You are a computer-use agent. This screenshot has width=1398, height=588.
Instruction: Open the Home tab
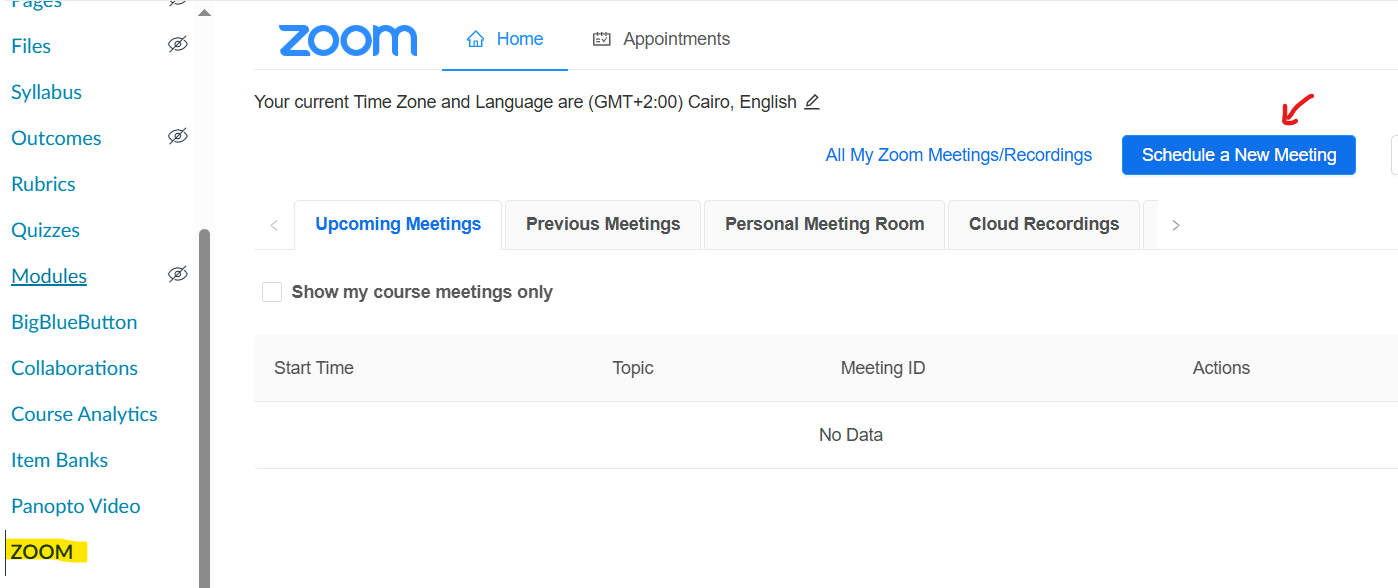(x=505, y=40)
